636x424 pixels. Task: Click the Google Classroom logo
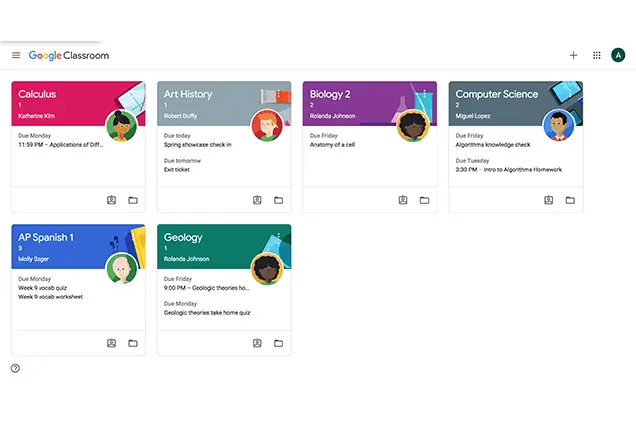pyautogui.click(x=69, y=56)
